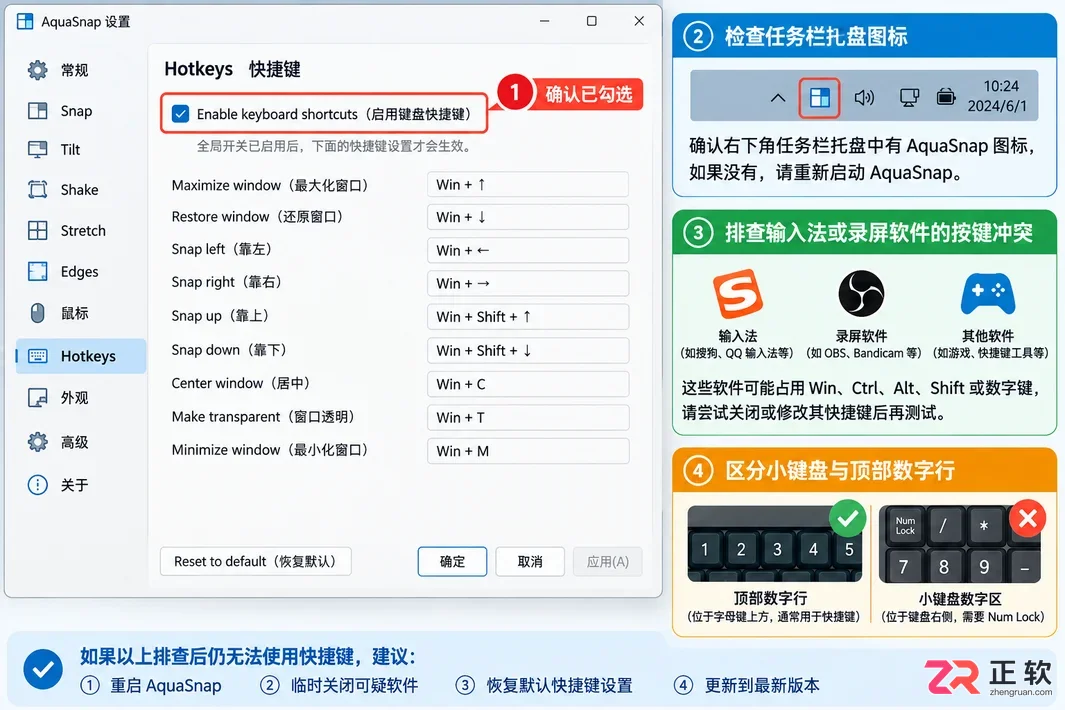Click the top number row keyboard image
The image size is (1065, 710).
[x=775, y=544]
